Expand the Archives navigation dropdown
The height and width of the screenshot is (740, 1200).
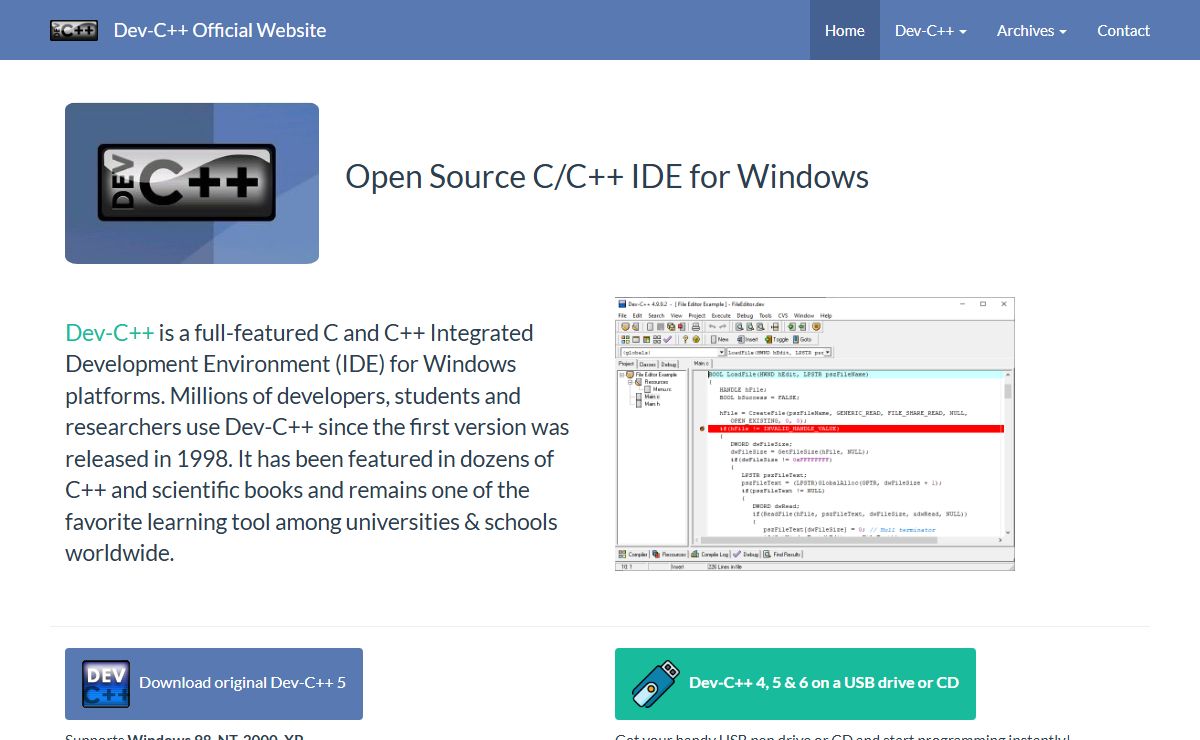pos(1032,30)
